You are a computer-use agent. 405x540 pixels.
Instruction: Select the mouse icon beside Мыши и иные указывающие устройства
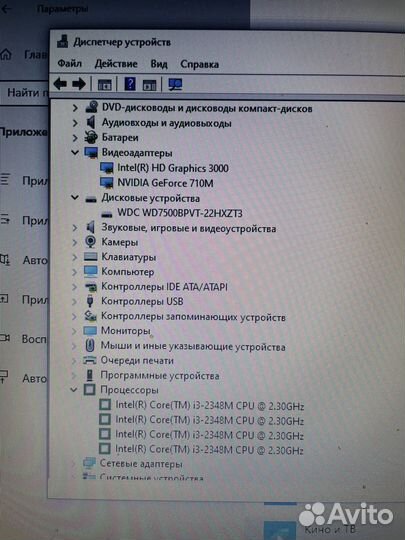[x=90, y=345]
